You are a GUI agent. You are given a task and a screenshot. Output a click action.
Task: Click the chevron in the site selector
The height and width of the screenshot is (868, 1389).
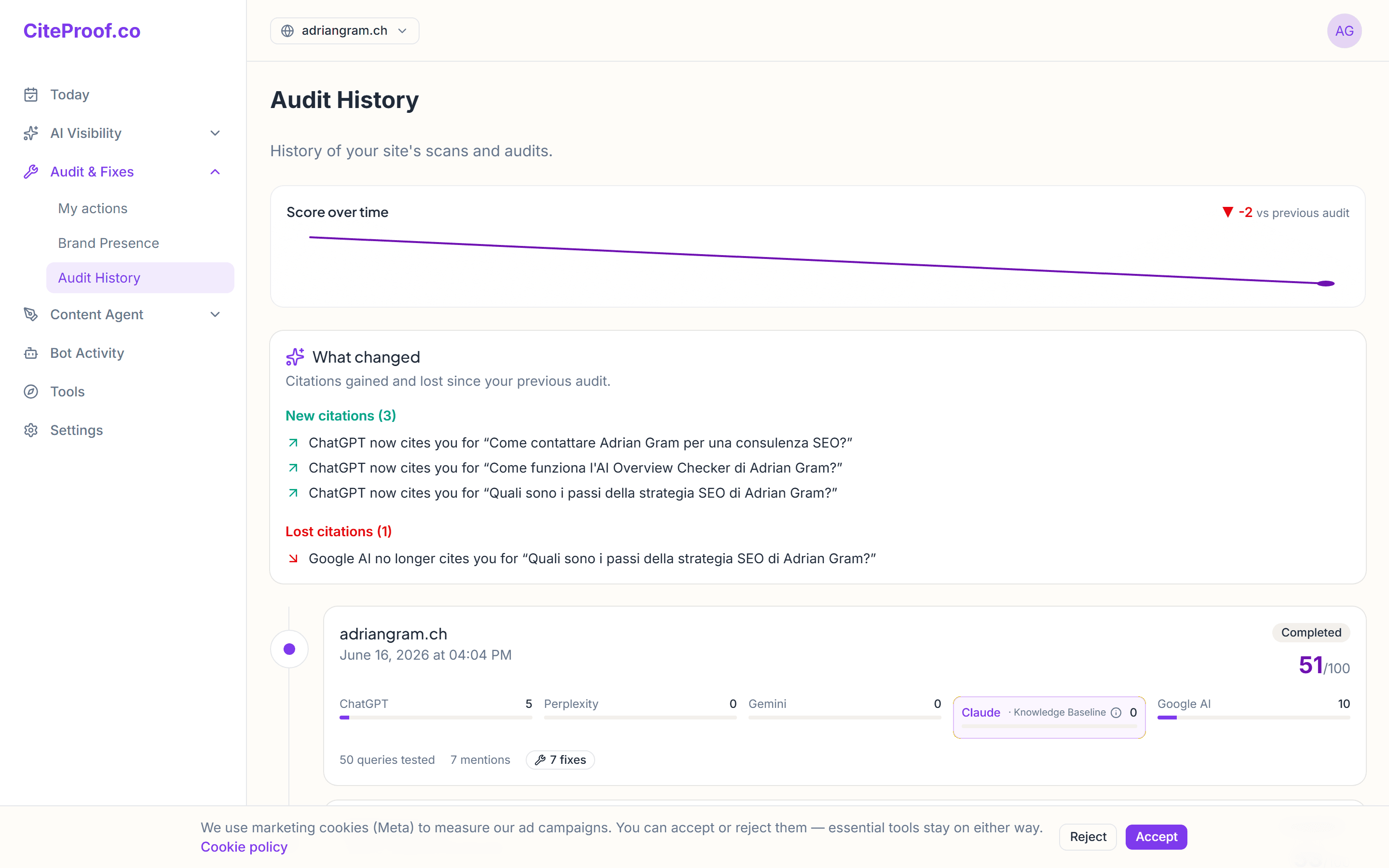[402, 30]
